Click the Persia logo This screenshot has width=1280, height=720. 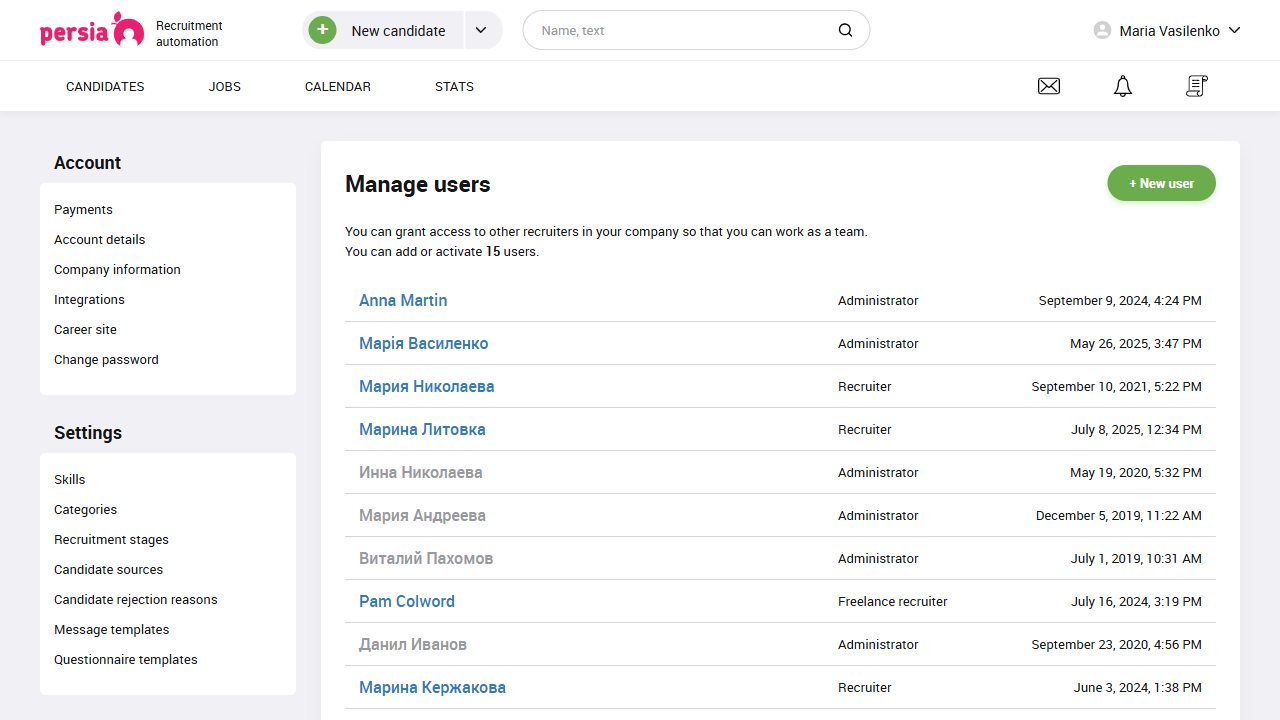coord(92,31)
